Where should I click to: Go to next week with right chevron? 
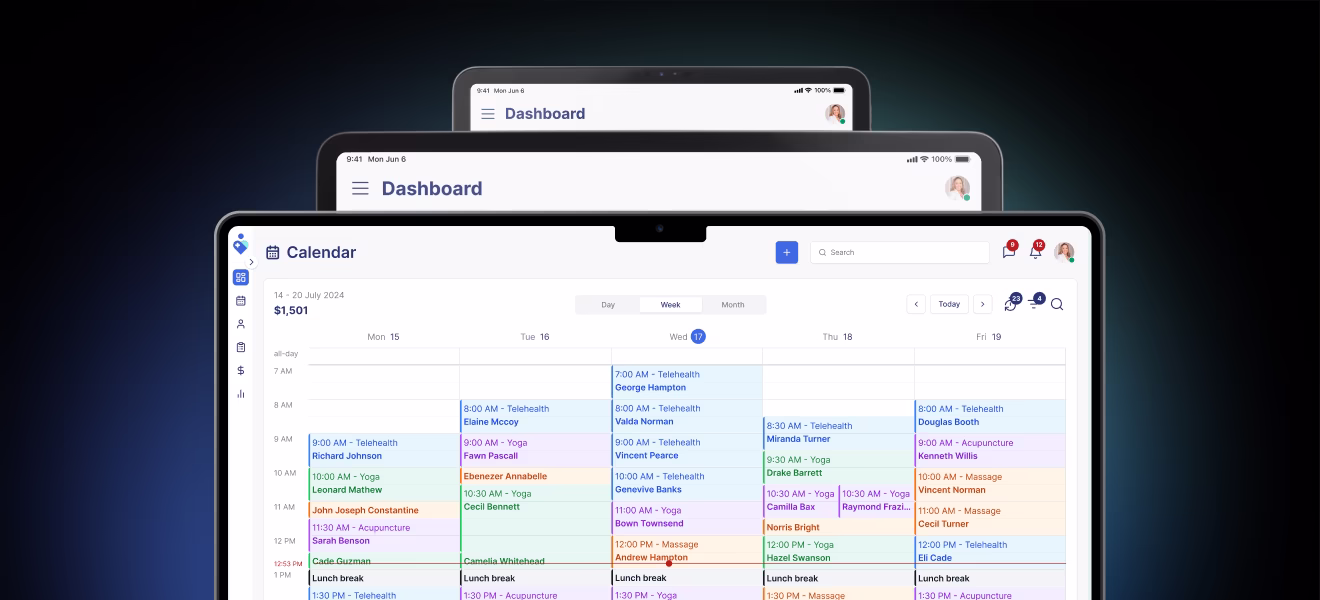(x=982, y=305)
